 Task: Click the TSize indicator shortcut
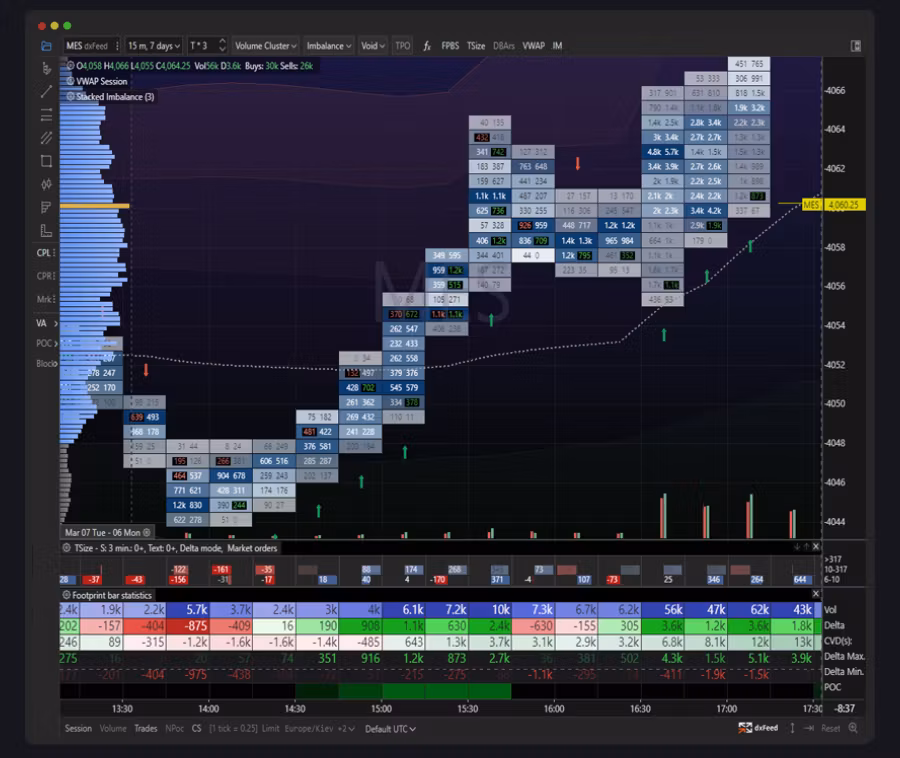tap(477, 46)
